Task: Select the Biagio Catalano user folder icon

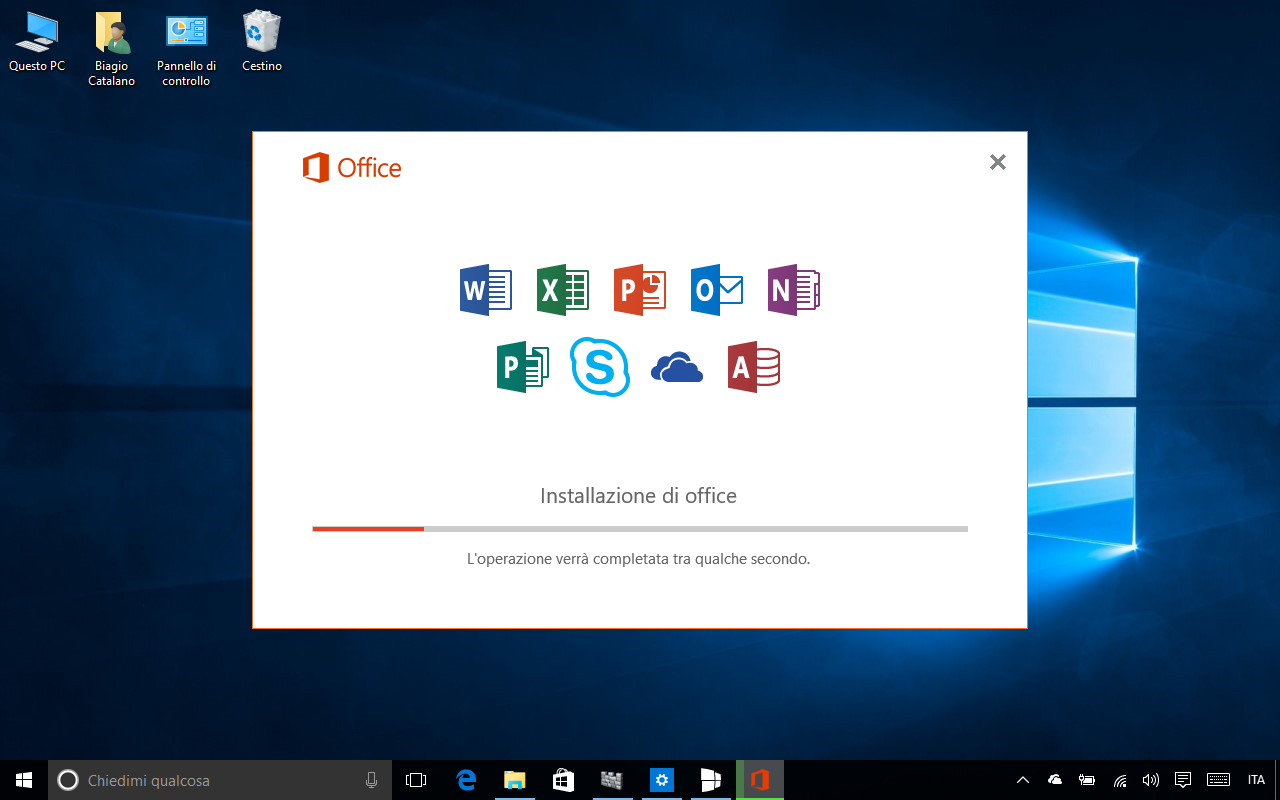Action: pos(112,49)
